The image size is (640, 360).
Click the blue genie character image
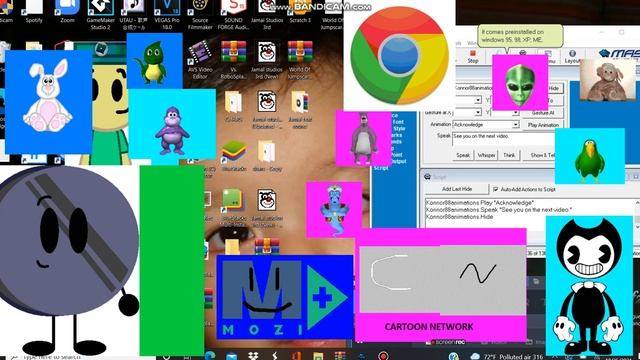pyautogui.click(x=334, y=210)
